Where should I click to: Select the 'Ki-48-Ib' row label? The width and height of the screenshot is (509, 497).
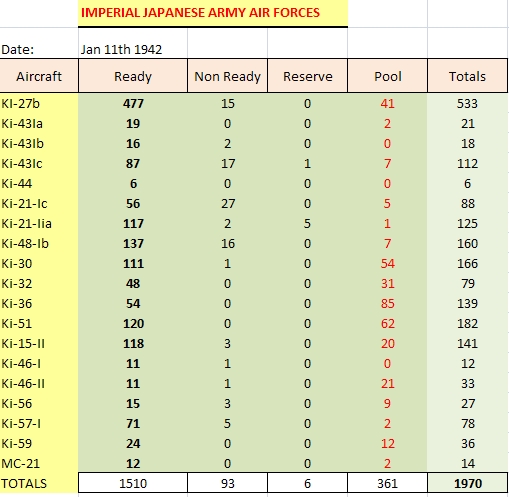39,244
